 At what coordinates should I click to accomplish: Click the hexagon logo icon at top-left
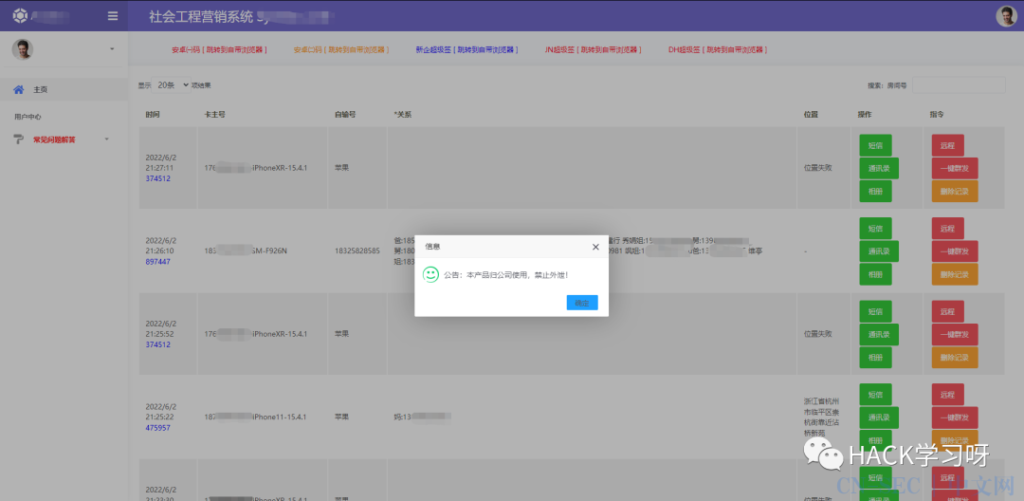pos(20,16)
